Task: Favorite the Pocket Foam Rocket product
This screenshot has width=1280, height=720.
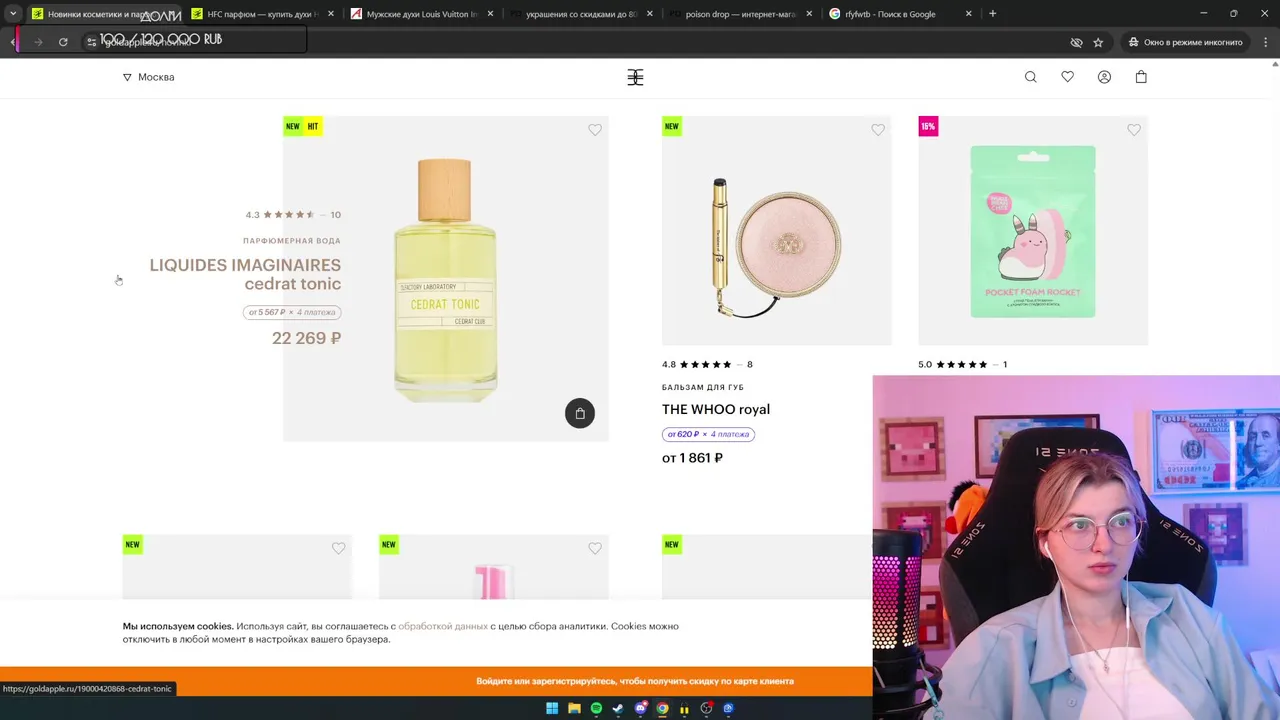Action: coord(1134,130)
